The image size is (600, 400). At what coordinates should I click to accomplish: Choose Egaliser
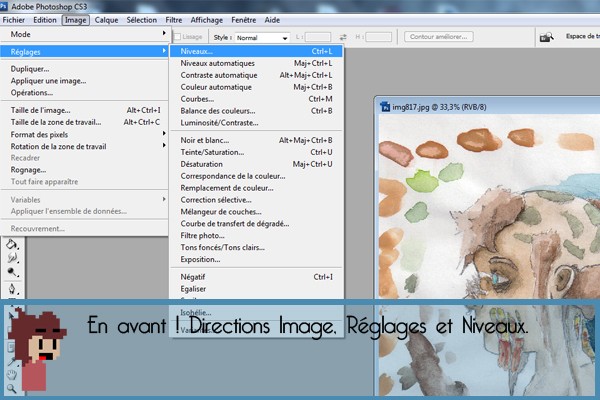pos(256,289)
